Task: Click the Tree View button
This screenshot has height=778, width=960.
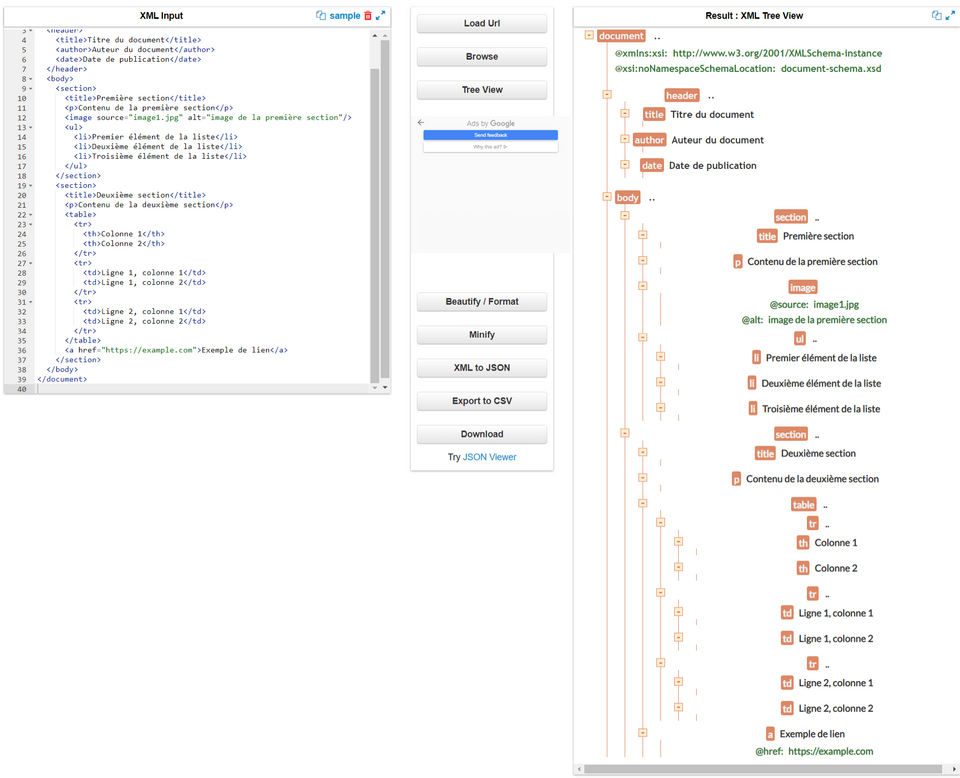Action: tap(482, 89)
